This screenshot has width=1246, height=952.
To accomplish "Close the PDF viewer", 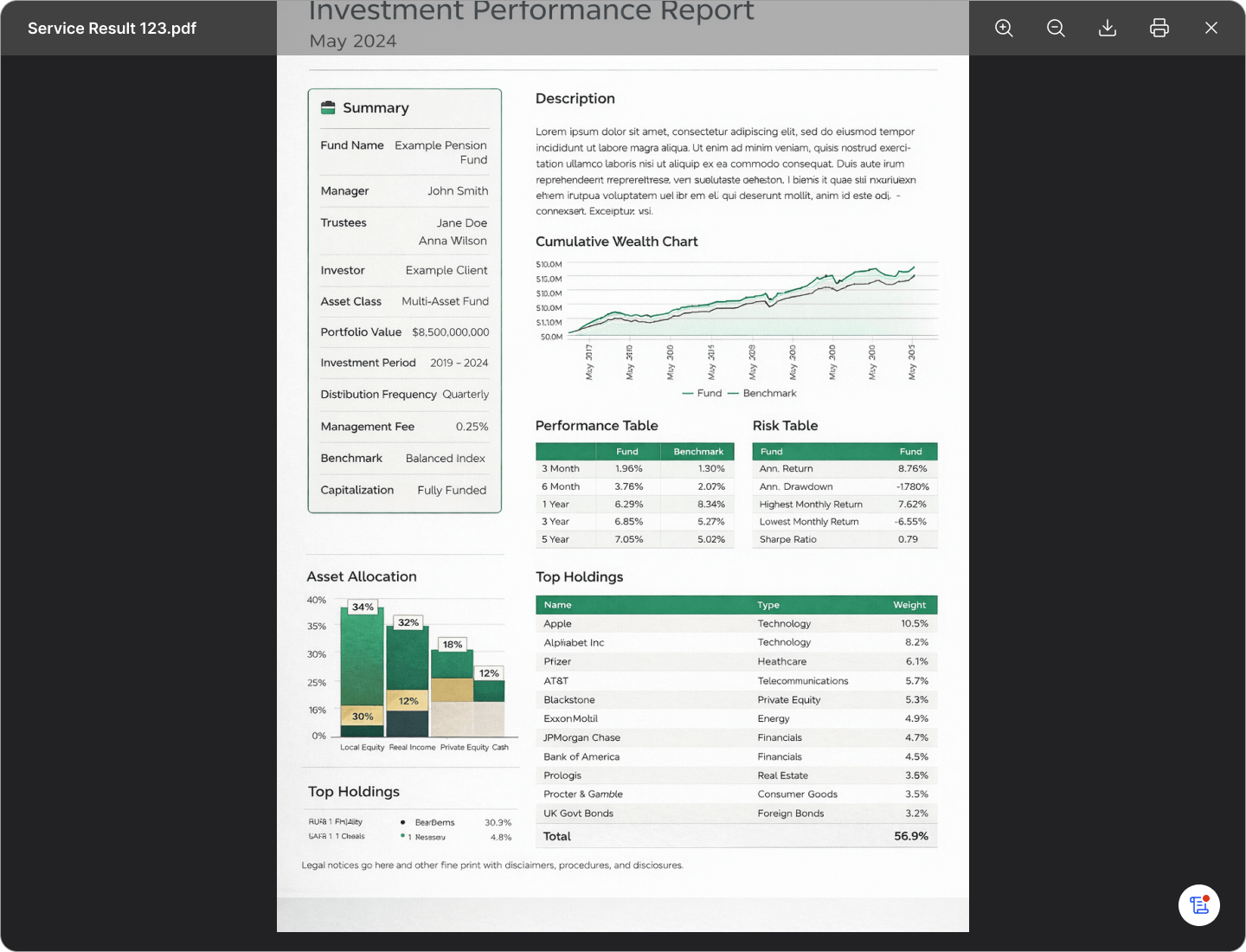I will tap(1211, 28).
